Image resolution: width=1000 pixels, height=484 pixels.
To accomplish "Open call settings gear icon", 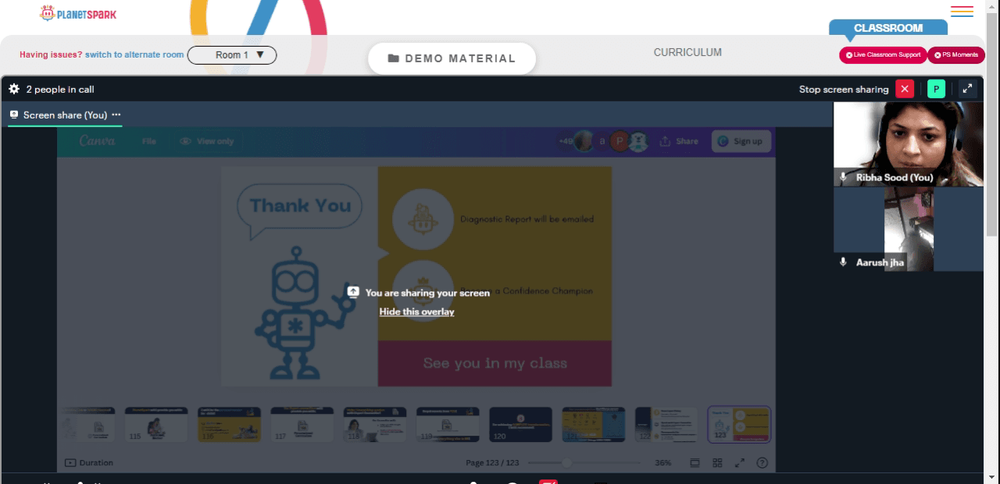I will tap(14, 89).
